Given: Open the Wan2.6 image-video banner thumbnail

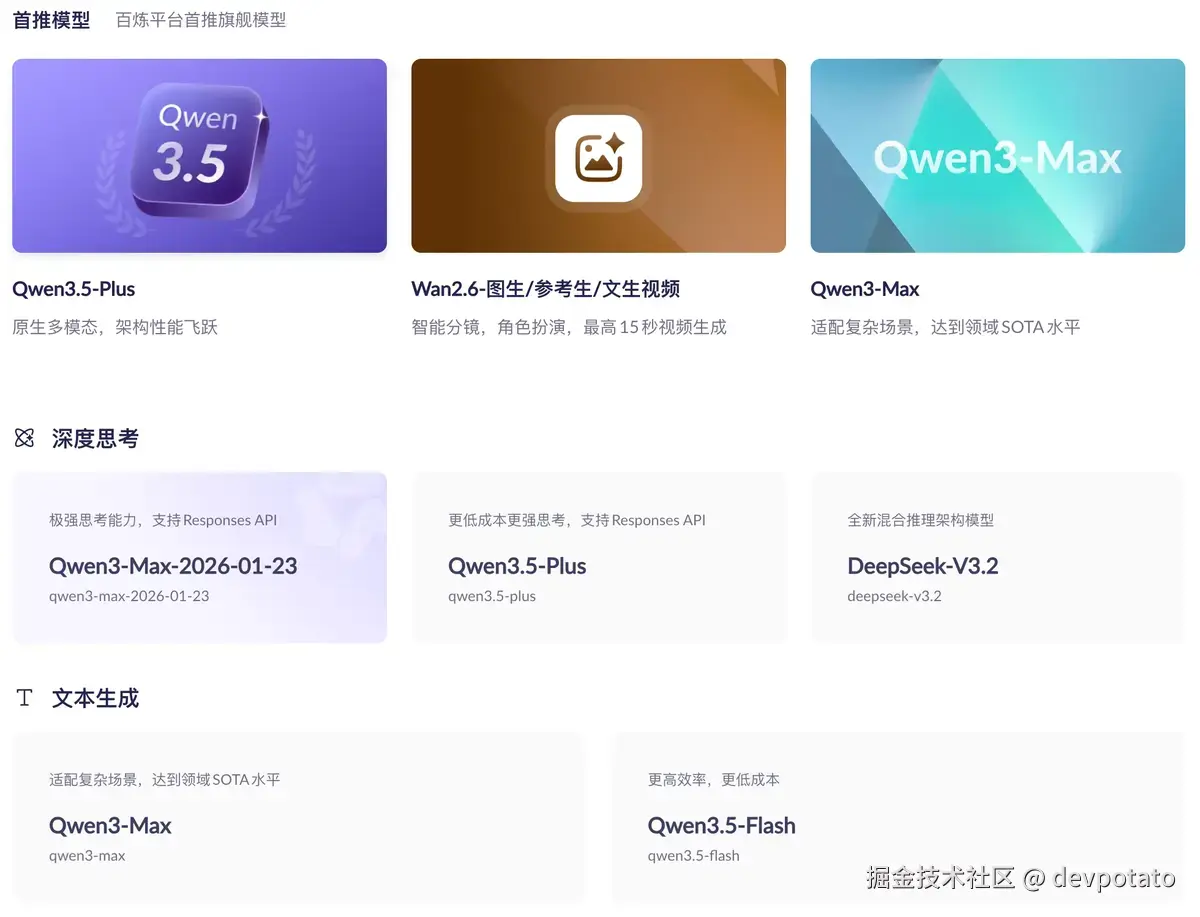Looking at the screenshot, I should click(598, 155).
